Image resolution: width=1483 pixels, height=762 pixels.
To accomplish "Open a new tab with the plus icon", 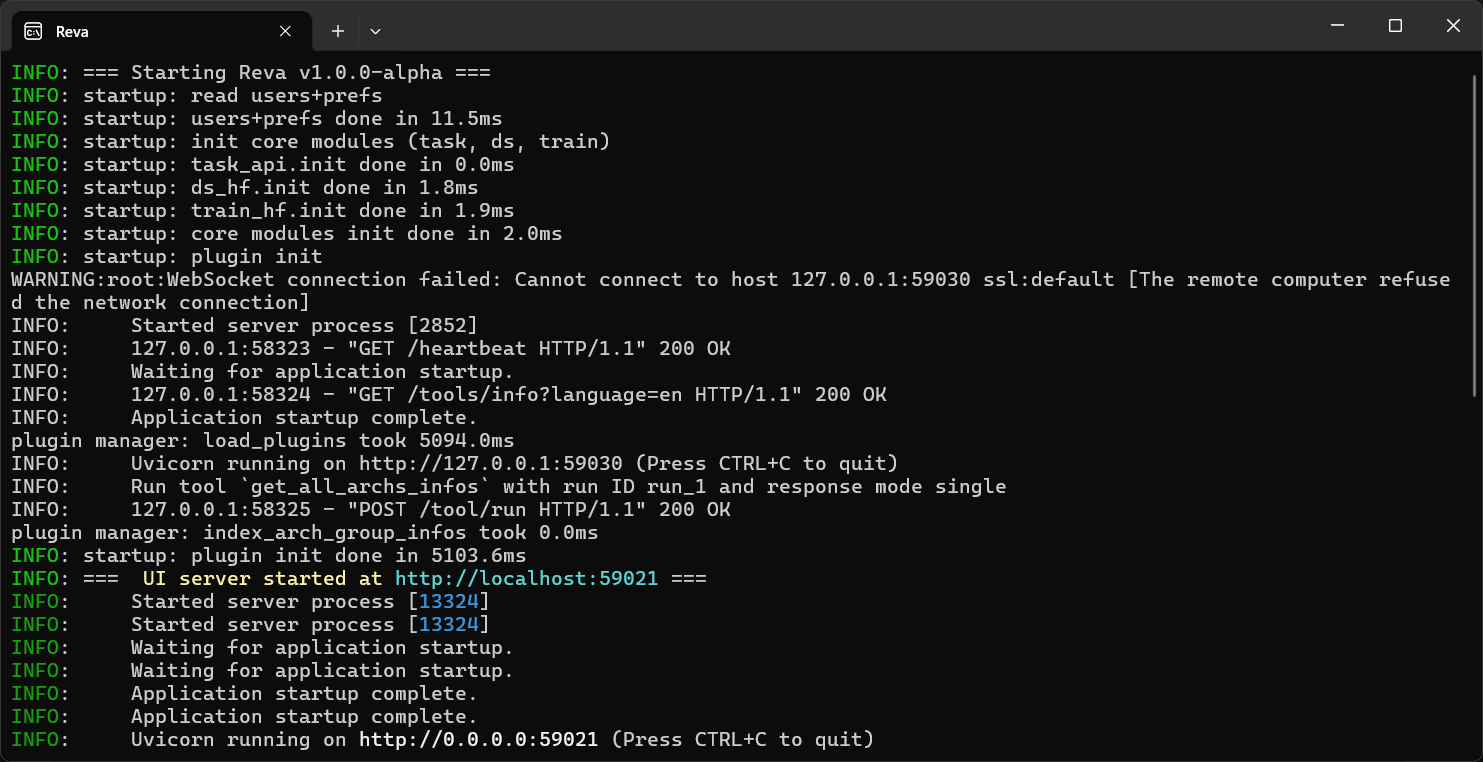I will 338,31.
